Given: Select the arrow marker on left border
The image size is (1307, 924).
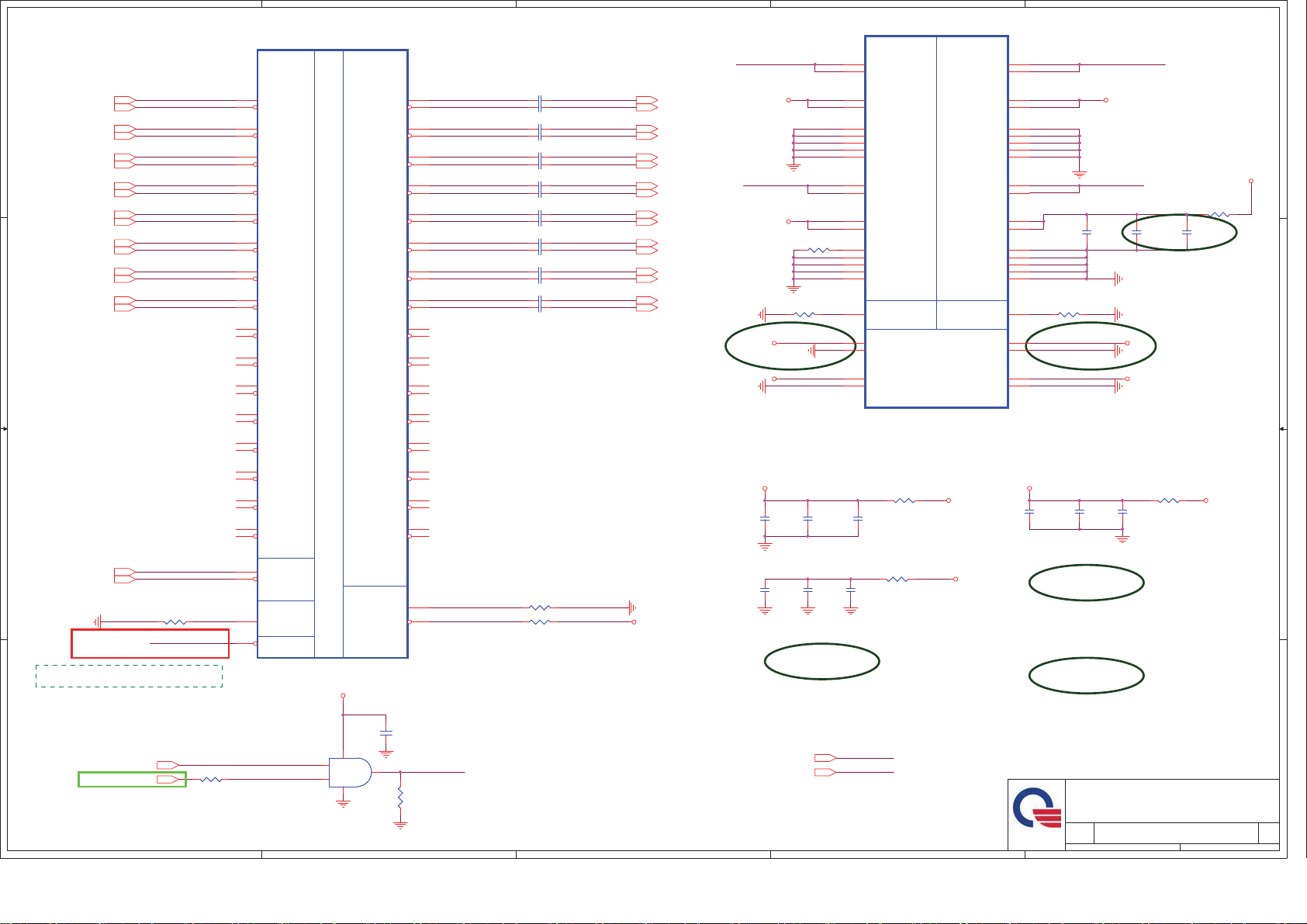Looking at the screenshot, I should point(5,428).
